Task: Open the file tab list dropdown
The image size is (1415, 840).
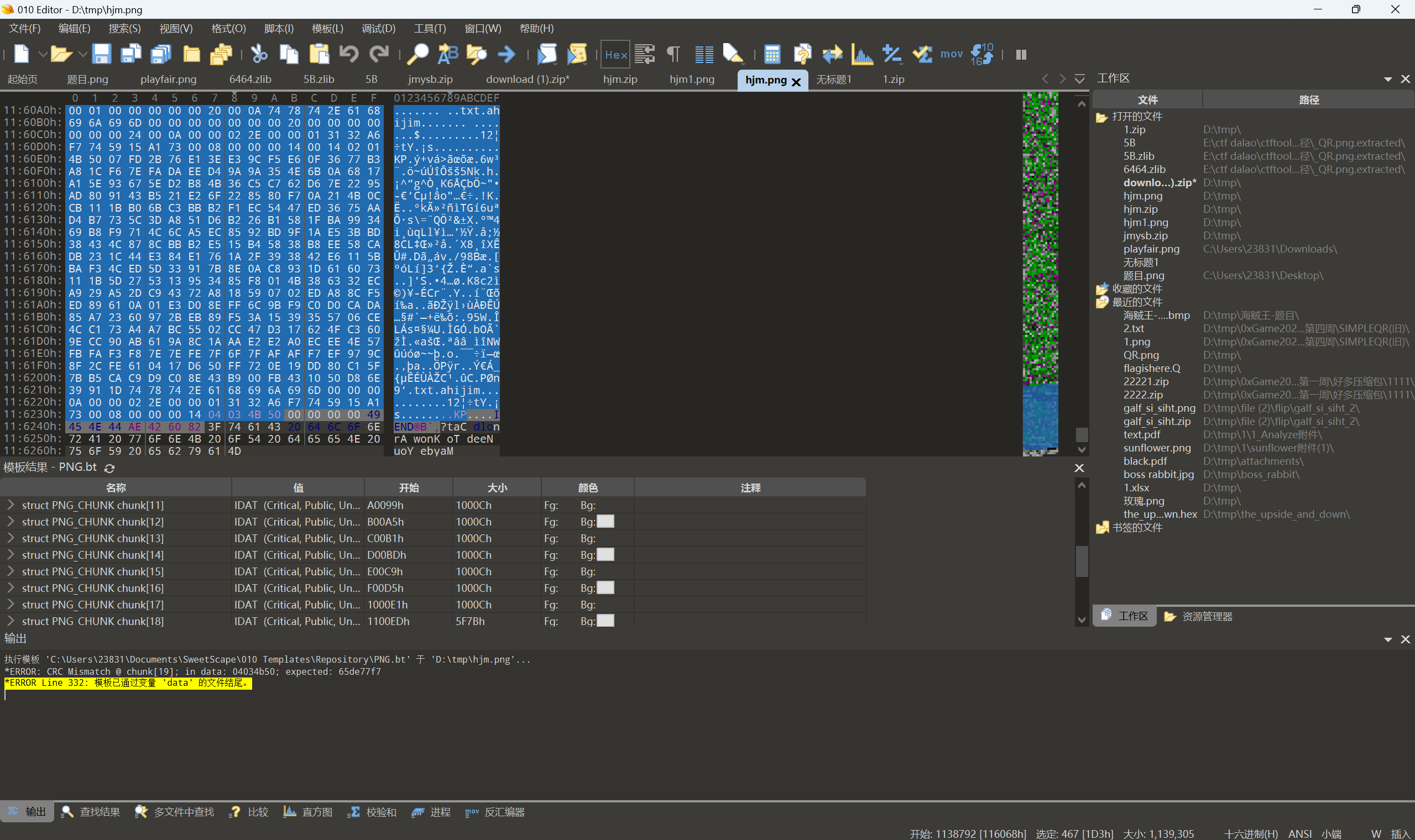Action: click(1080, 79)
